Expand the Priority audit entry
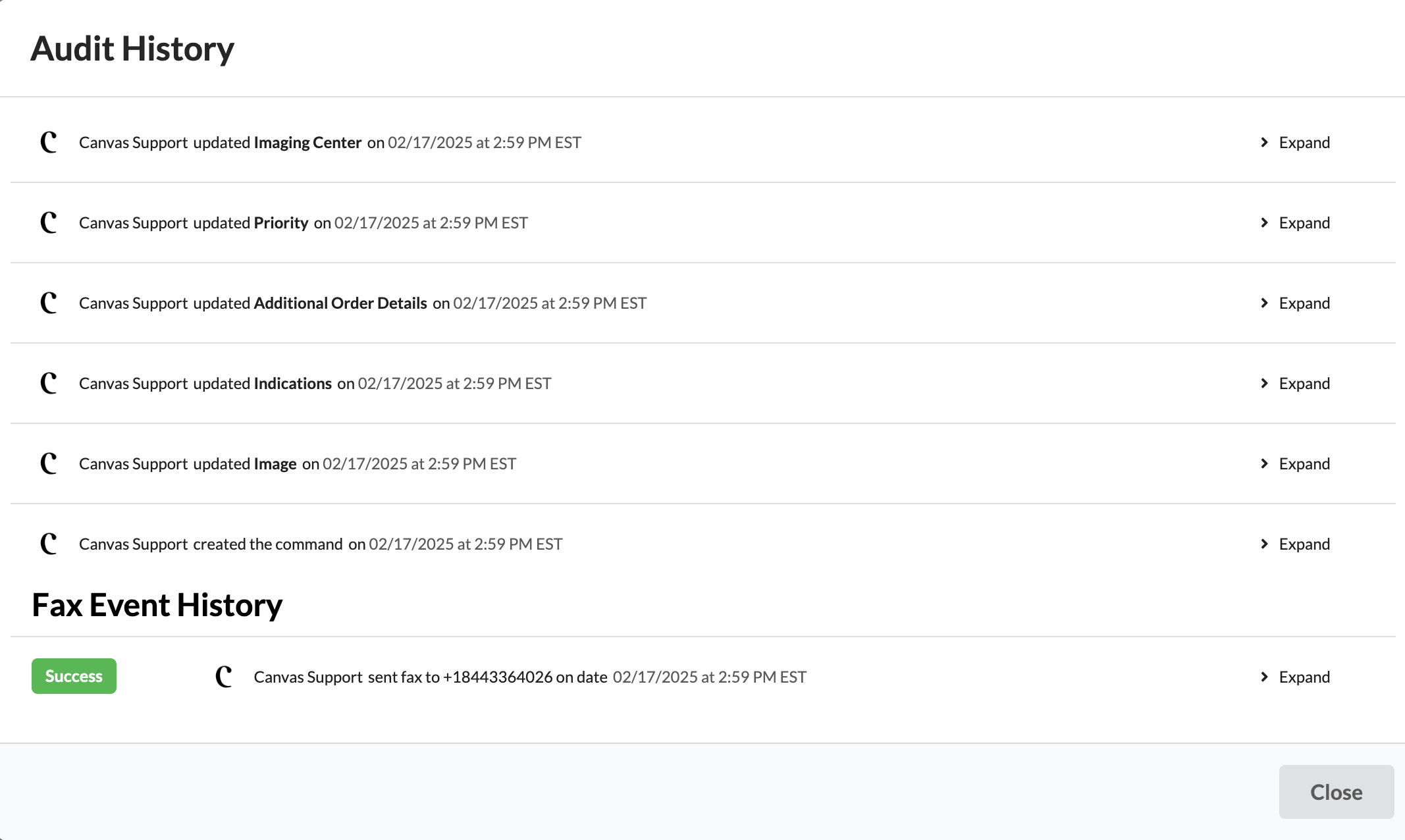 coord(1295,223)
